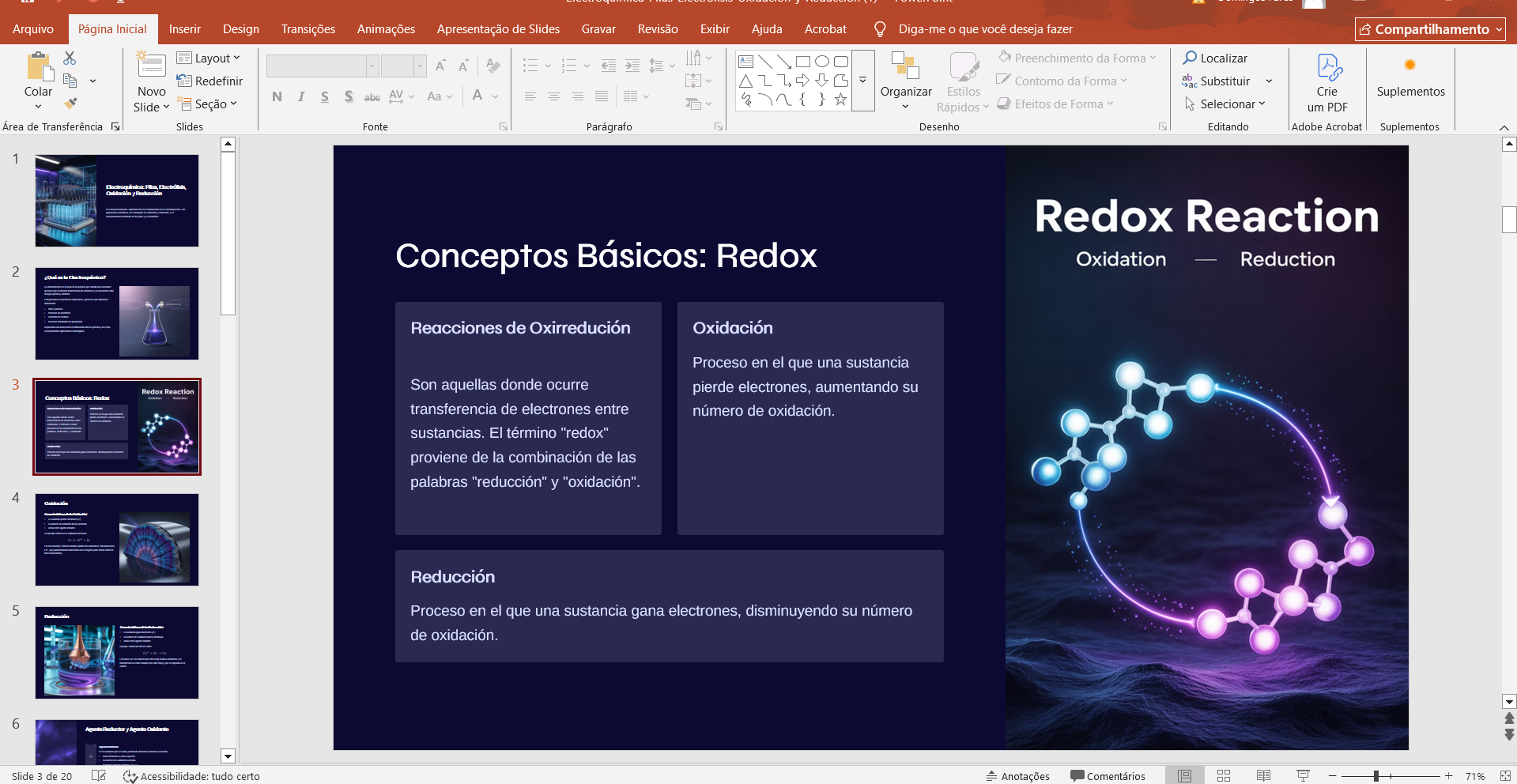Viewport: 1517px width, 784px height.
Task: Toggle justify text alignment
Action: tap(602, 96)
